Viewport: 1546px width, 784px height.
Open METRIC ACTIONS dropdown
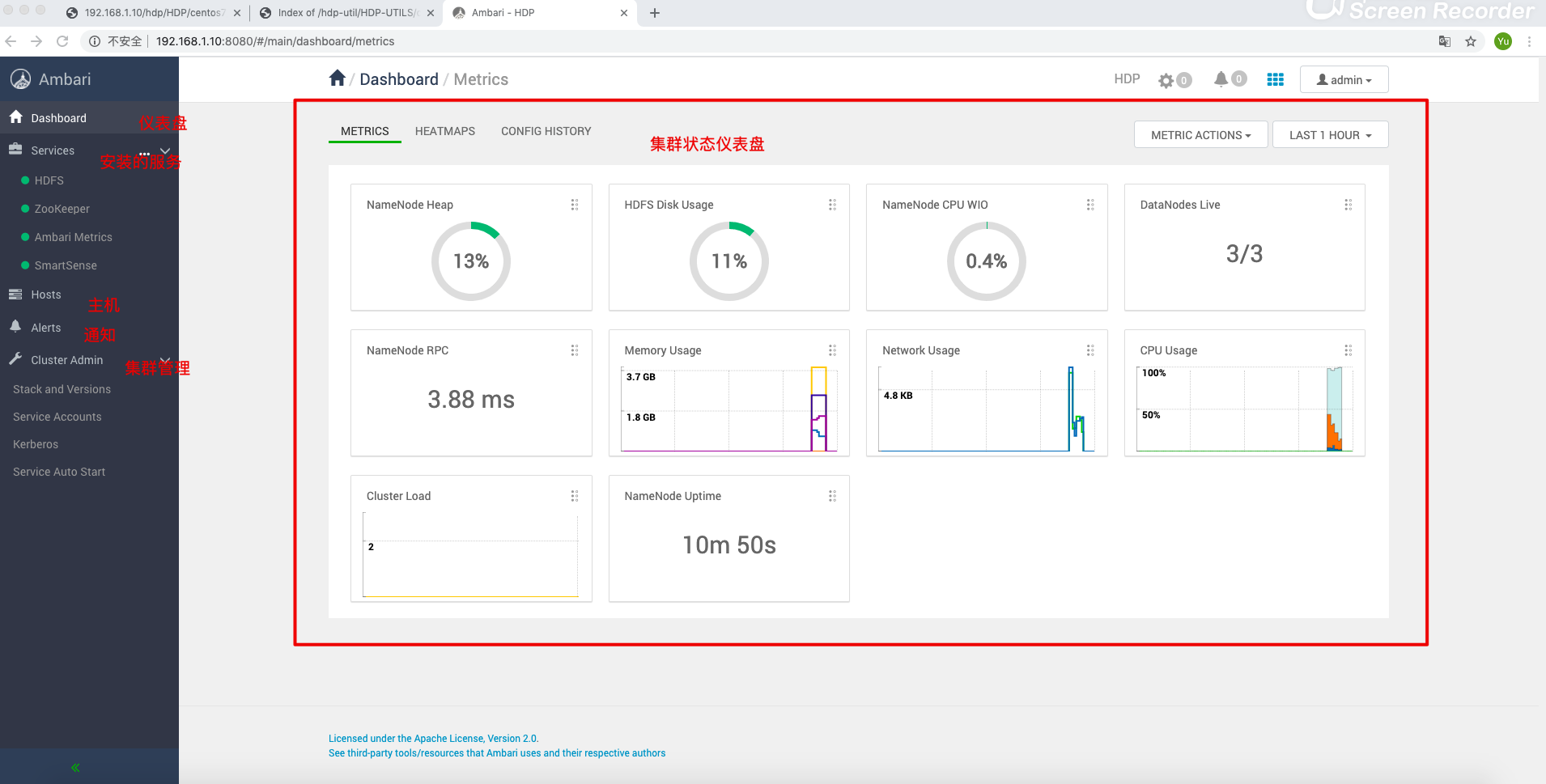(x=1201, y=135)
